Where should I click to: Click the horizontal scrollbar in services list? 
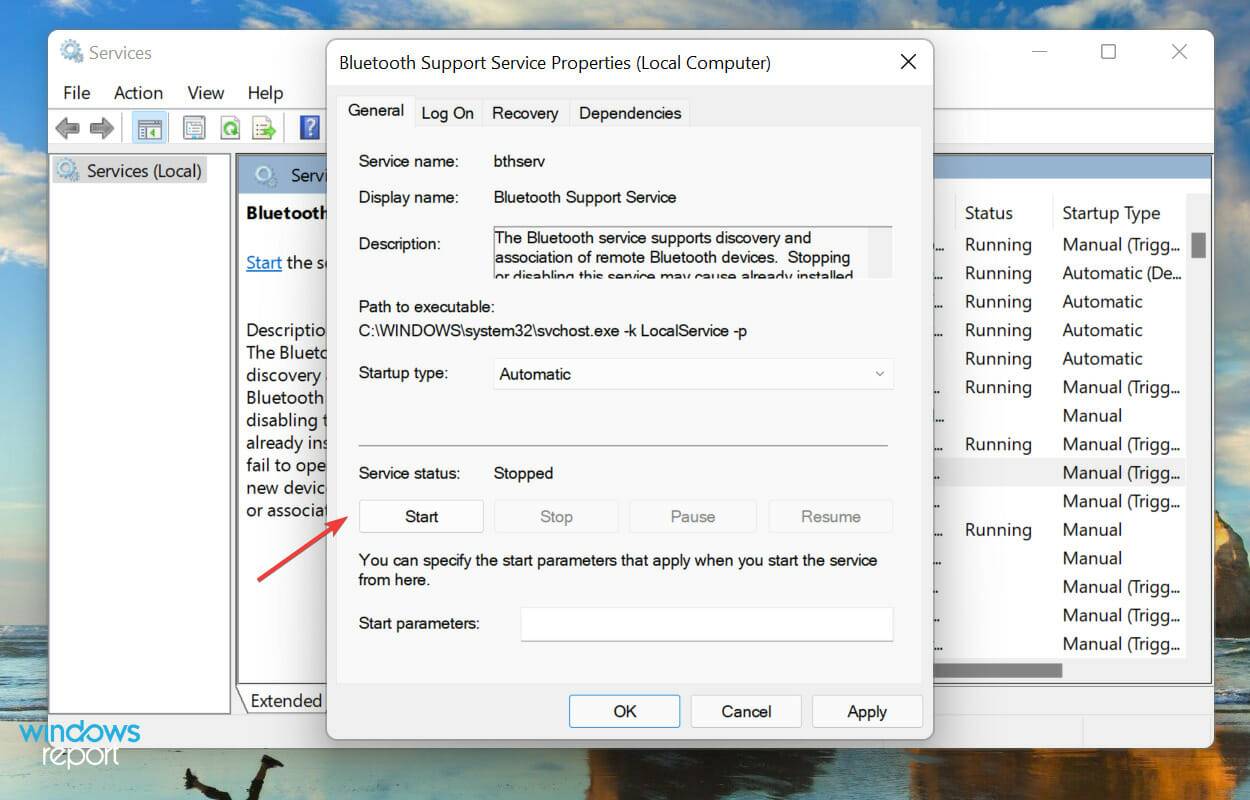coord(997,670)
